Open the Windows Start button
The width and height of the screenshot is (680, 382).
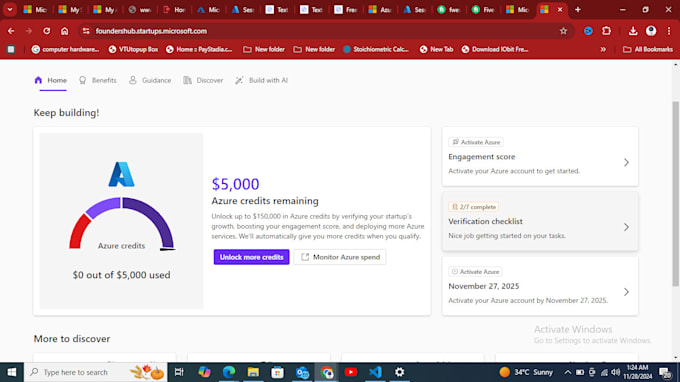12,372
